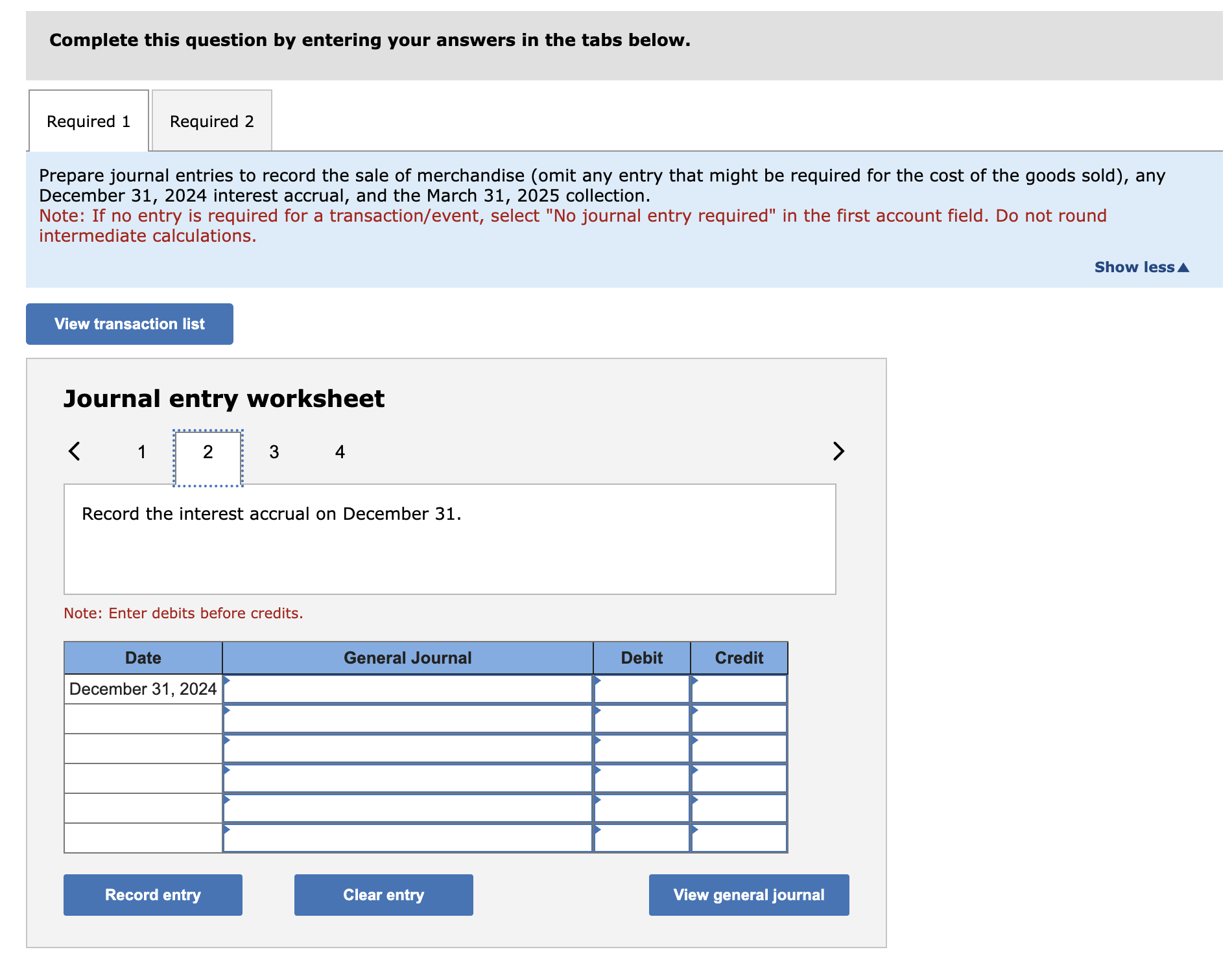Click View transaction list button
The image size is (1232, 954).
tap(130, 324)
